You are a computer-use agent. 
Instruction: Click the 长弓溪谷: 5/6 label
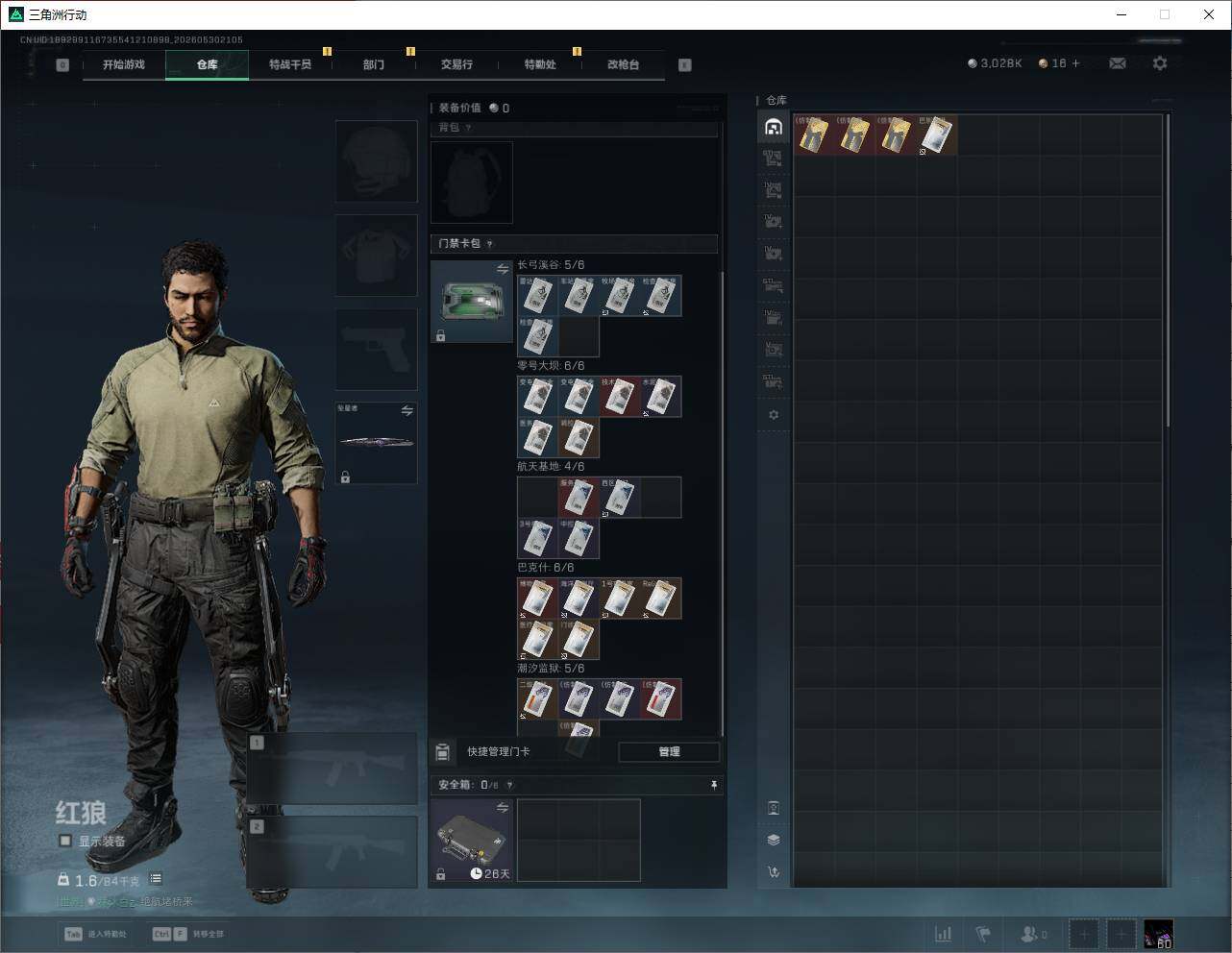(551, 265)
